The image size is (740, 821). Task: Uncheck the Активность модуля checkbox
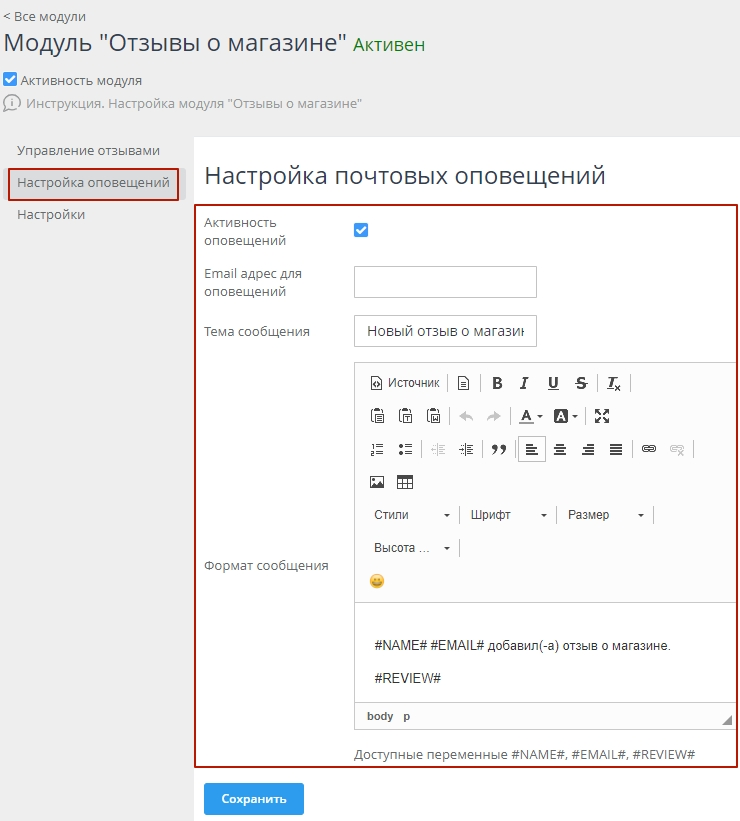pyautogui.click(x=10, y=80)
